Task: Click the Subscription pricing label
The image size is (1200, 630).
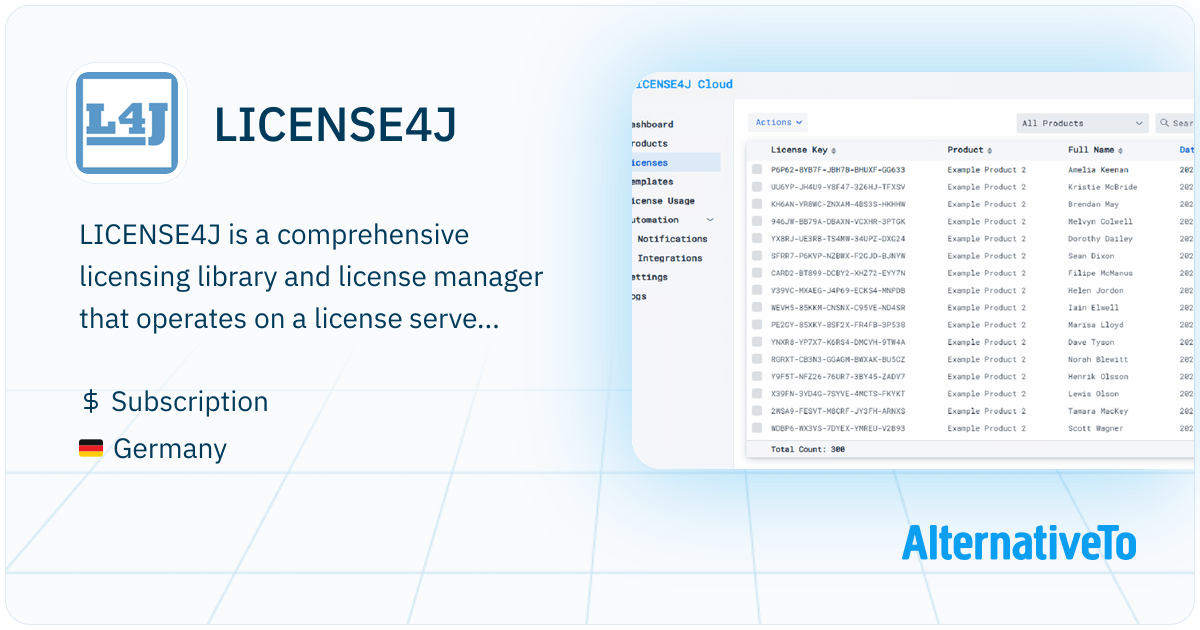Action: [190, 402]
